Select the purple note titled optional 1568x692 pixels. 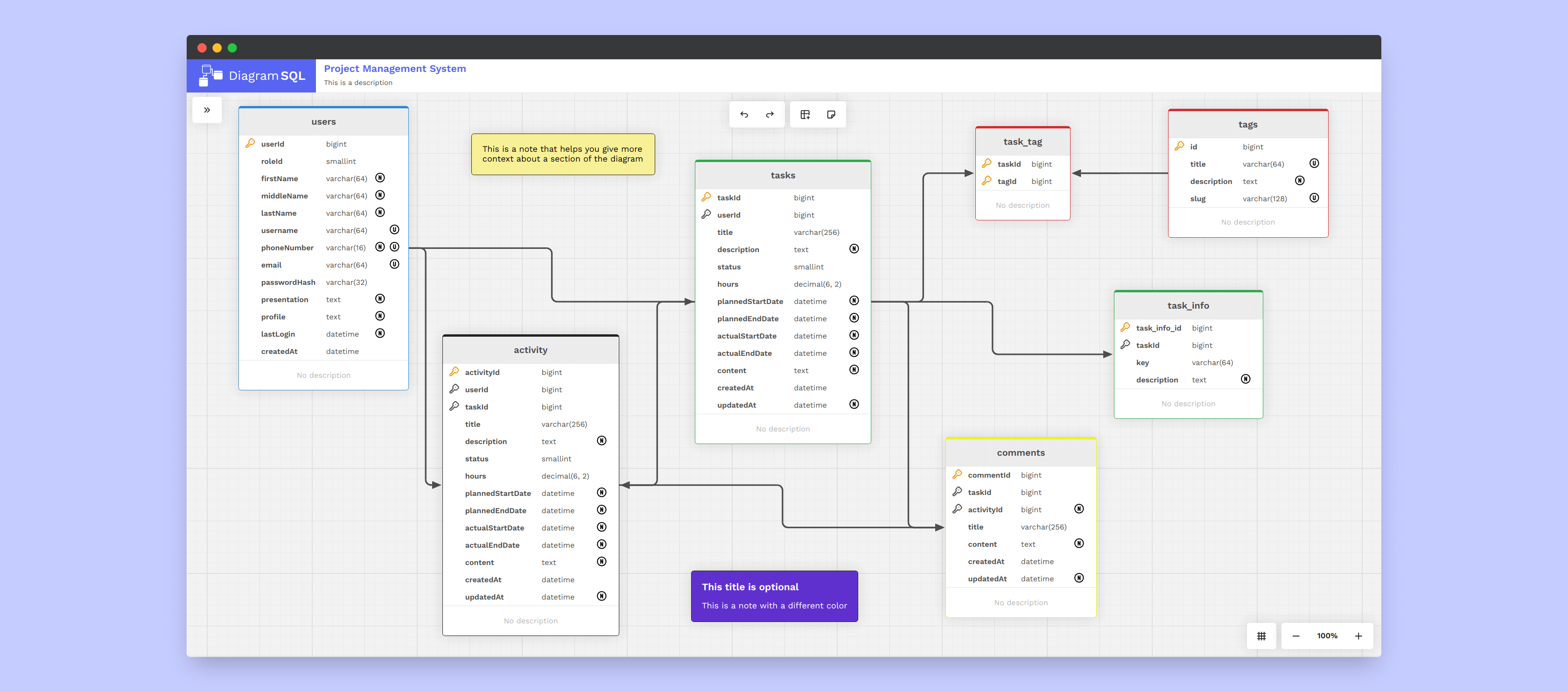click(x=774, y=596)
